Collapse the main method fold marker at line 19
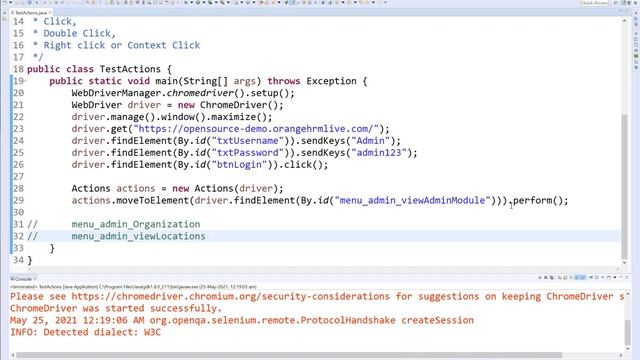The image size is (640, 360). pos(25,81)
